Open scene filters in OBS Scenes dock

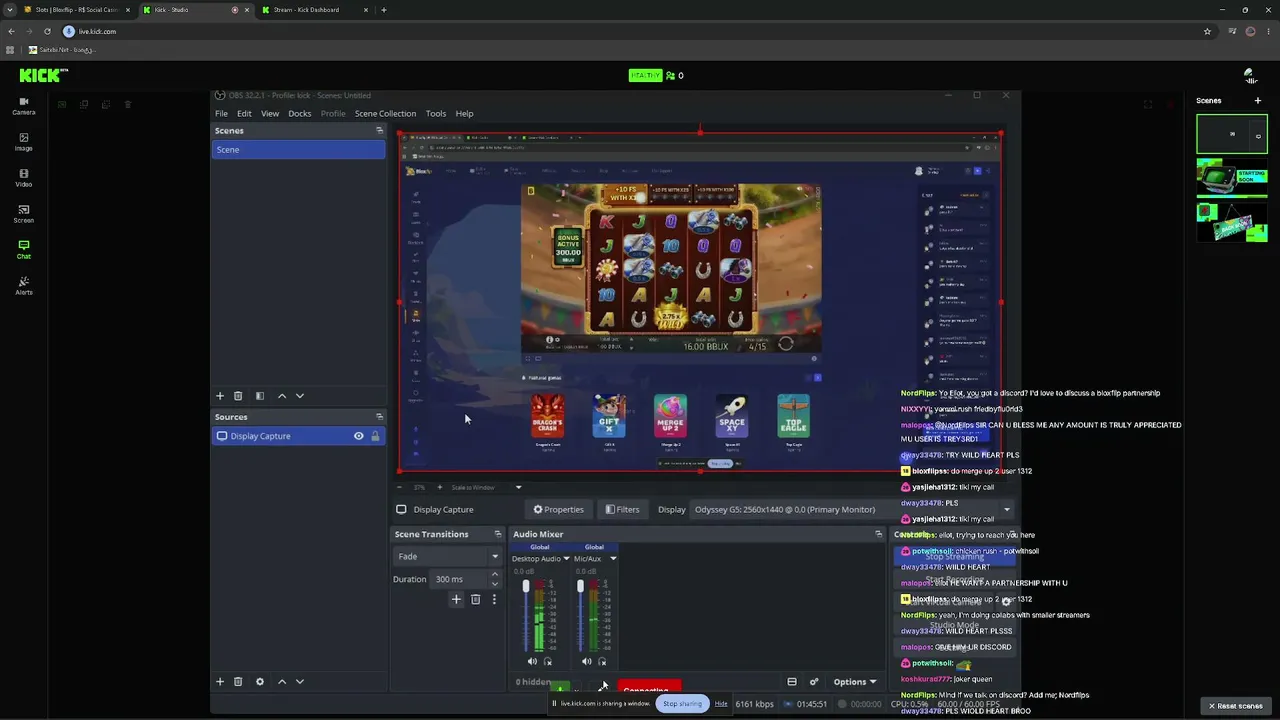[x=260, y=396]
